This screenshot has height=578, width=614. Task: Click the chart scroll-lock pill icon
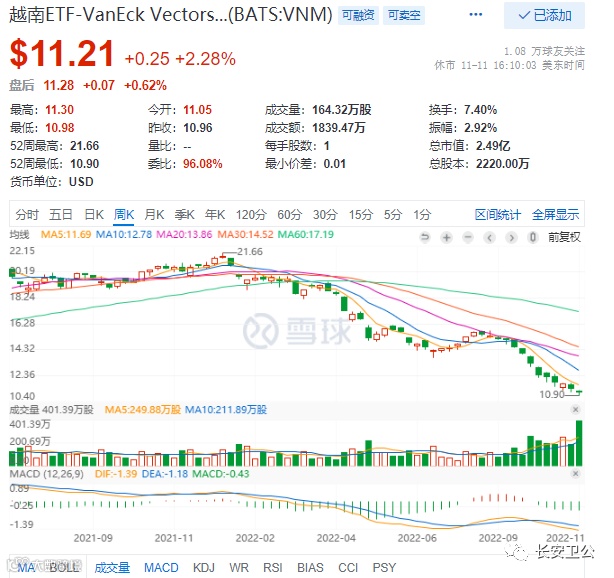[x=533, y=237]
